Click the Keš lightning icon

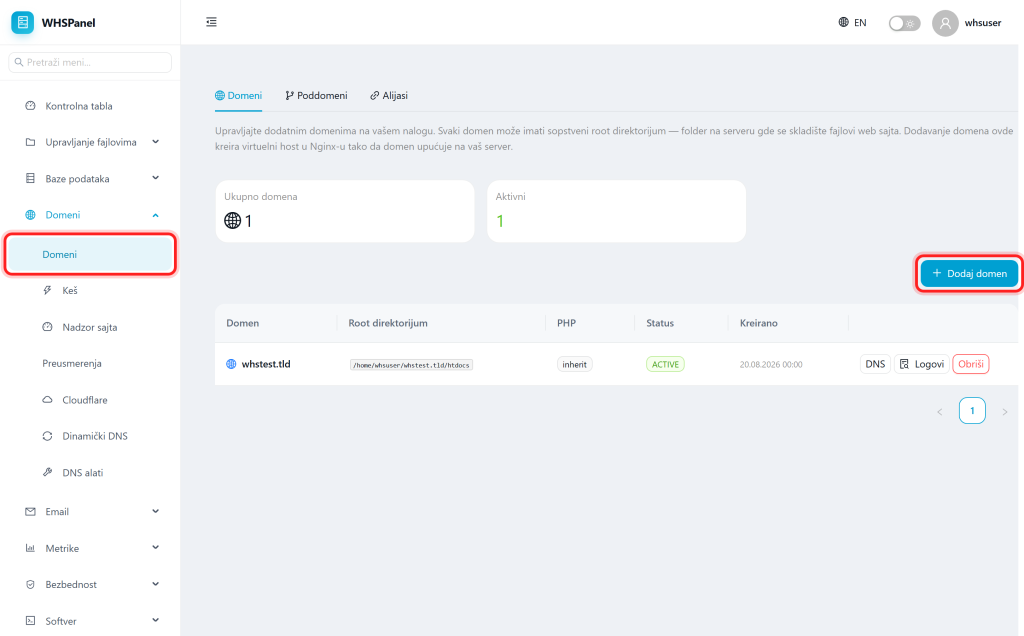pyautogui.click(x=47, y=291)
